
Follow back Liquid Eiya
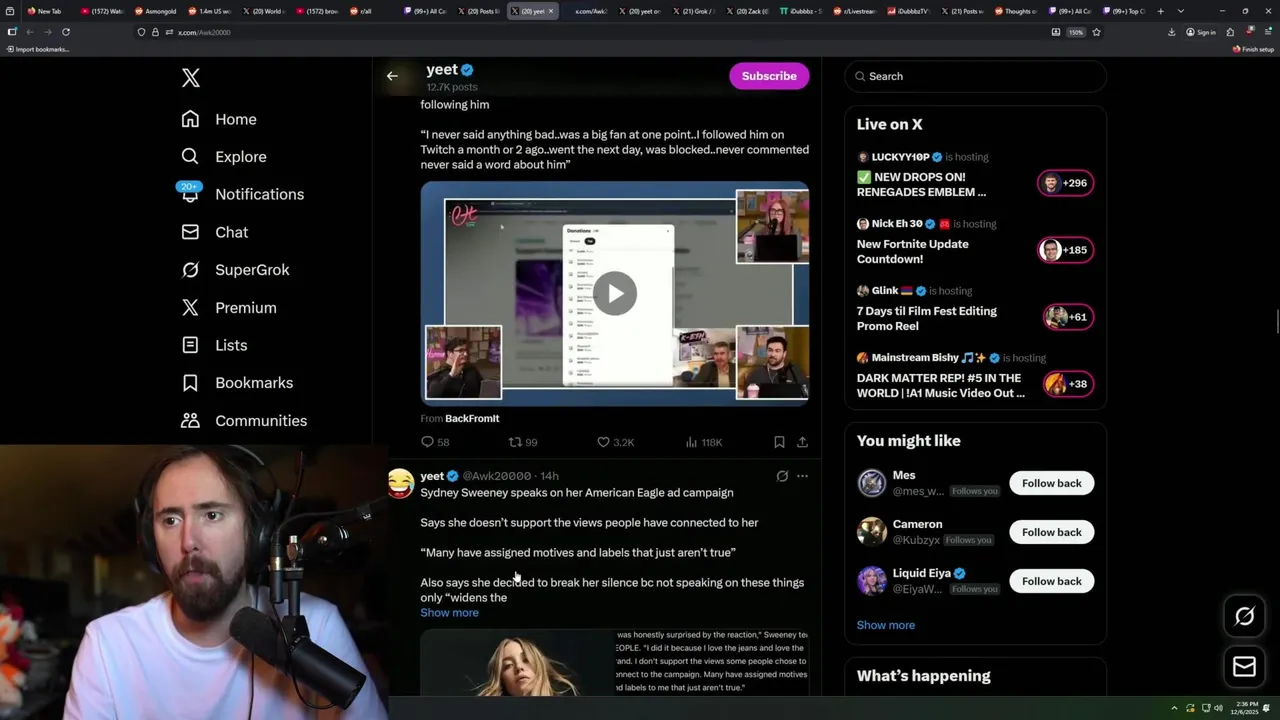pyautogui.click(x=1051, y=581)
